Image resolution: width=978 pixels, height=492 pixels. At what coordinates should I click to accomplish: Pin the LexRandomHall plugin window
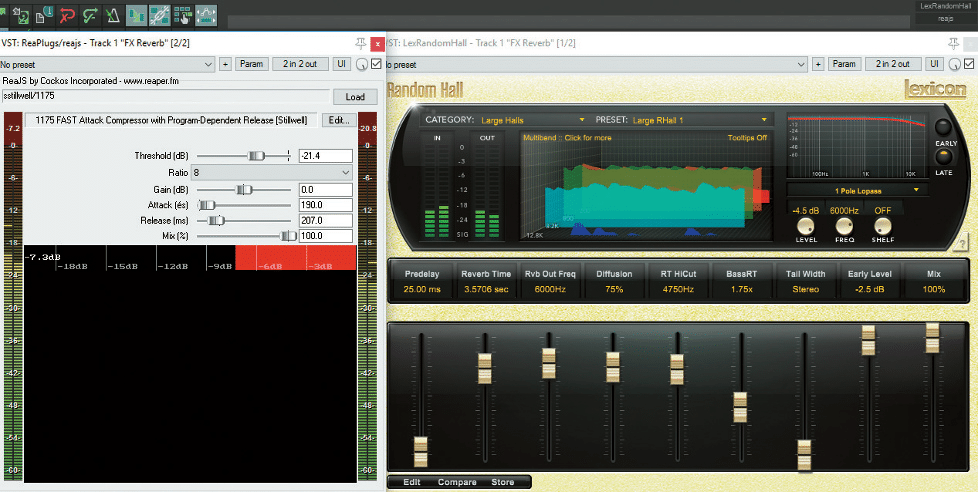(x=952, y=43)
